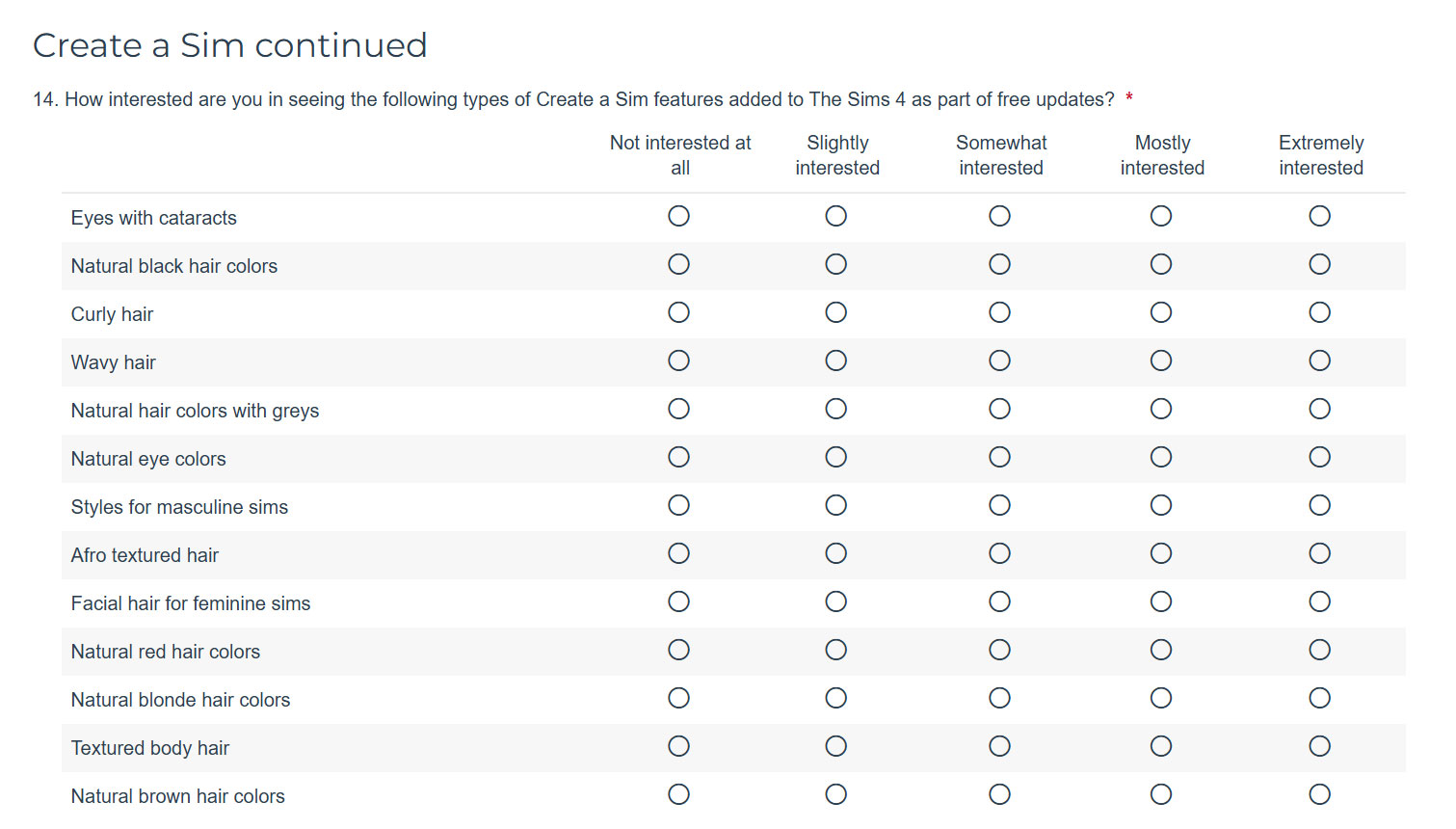Mark Facial hair for feminine sims Mostly interested
This screenshot has width=1456, height=829.
click(x=1161, y=602)
